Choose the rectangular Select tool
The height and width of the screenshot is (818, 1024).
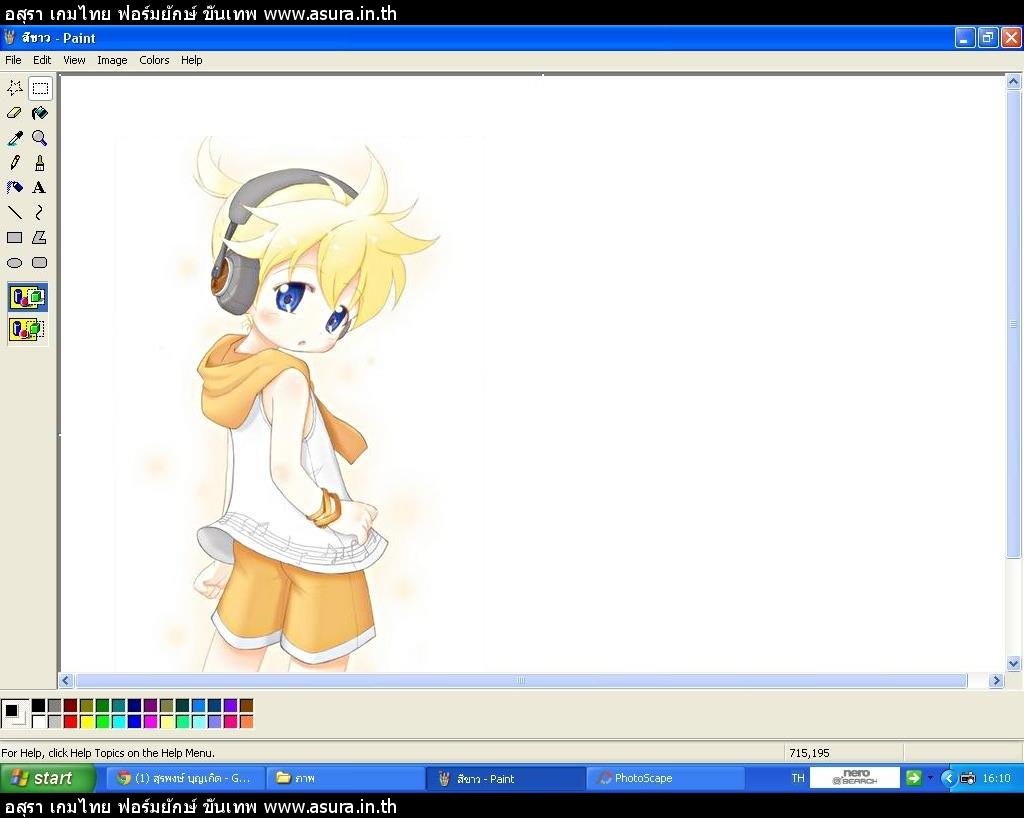tap(40, 88)
